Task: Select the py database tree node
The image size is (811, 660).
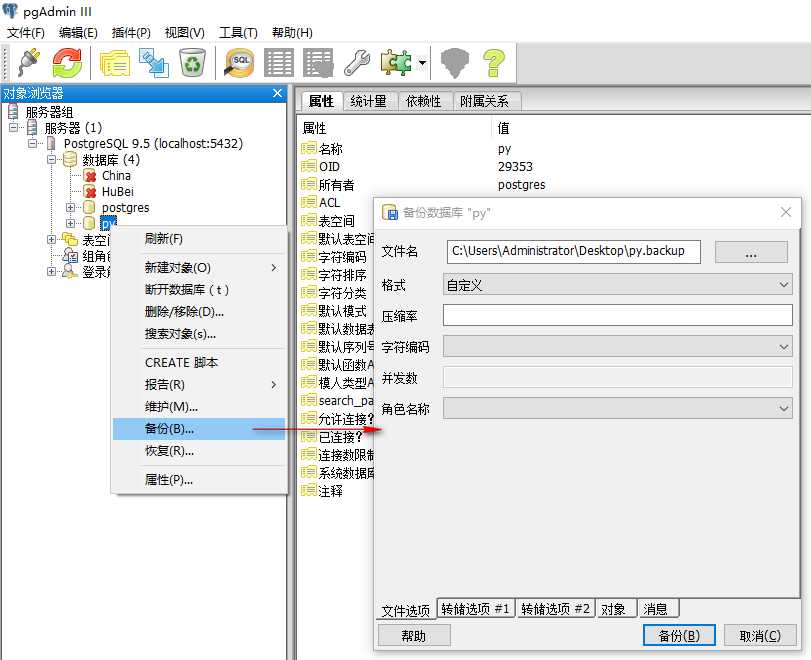Action: pos(108,223)
